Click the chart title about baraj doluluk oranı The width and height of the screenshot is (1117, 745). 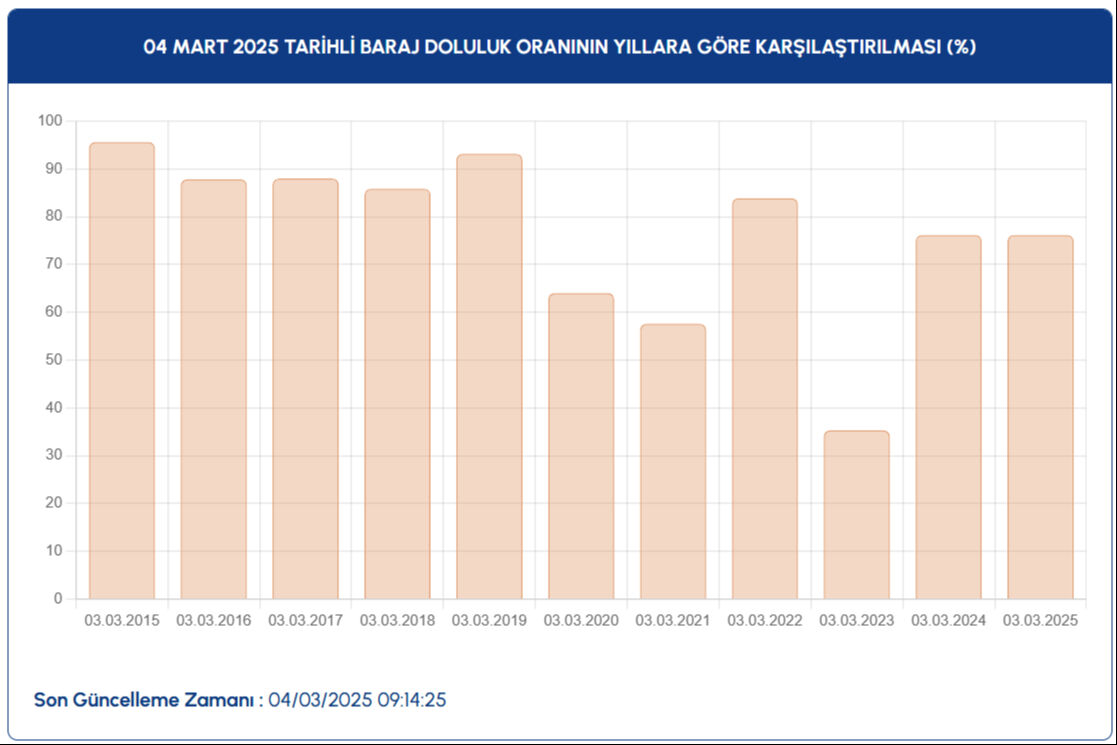click(x=558, y=44)
